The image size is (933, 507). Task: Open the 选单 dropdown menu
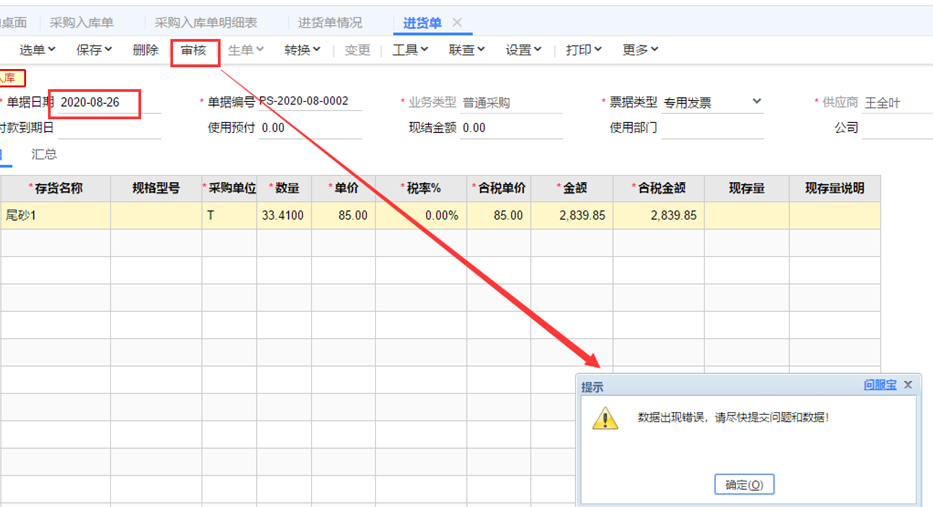(37, 50)
